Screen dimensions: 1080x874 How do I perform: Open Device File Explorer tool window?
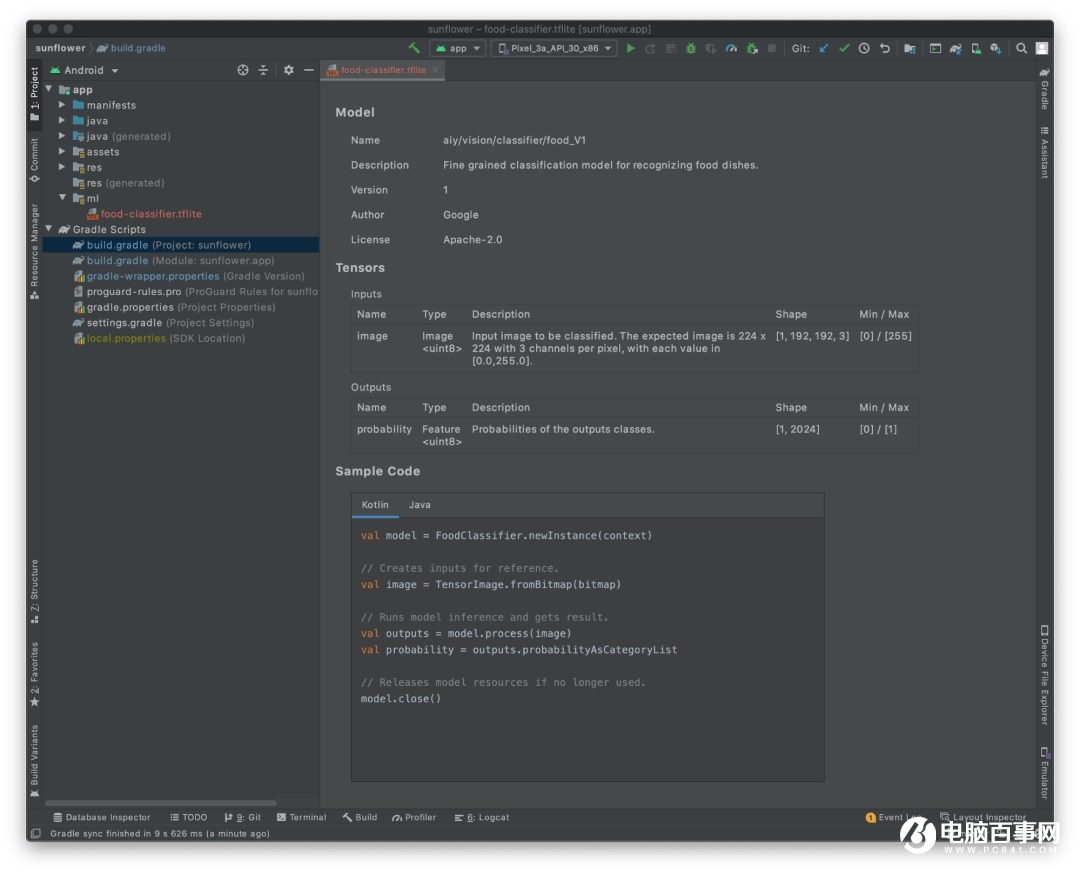[x=1044, y=675]
